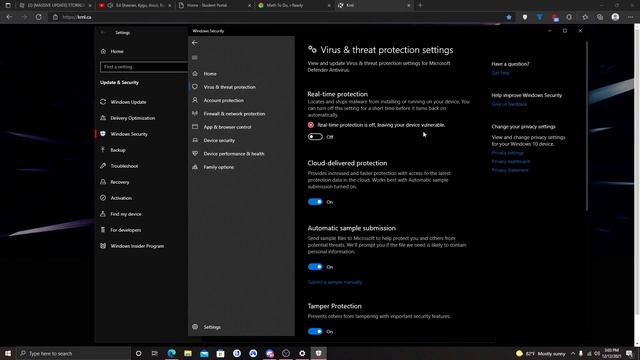Click the browser back button
Image resolution: width=640 pixels, height=360 pixels.
(9, 17)
